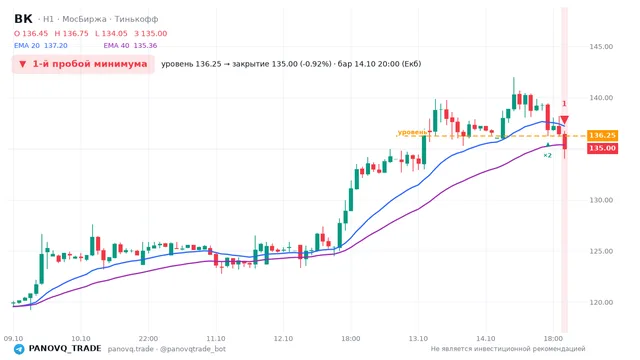Click the 'EMA 20 137.20' legend
The height and width of the screenshot is (360, 640).
(41, 46)
